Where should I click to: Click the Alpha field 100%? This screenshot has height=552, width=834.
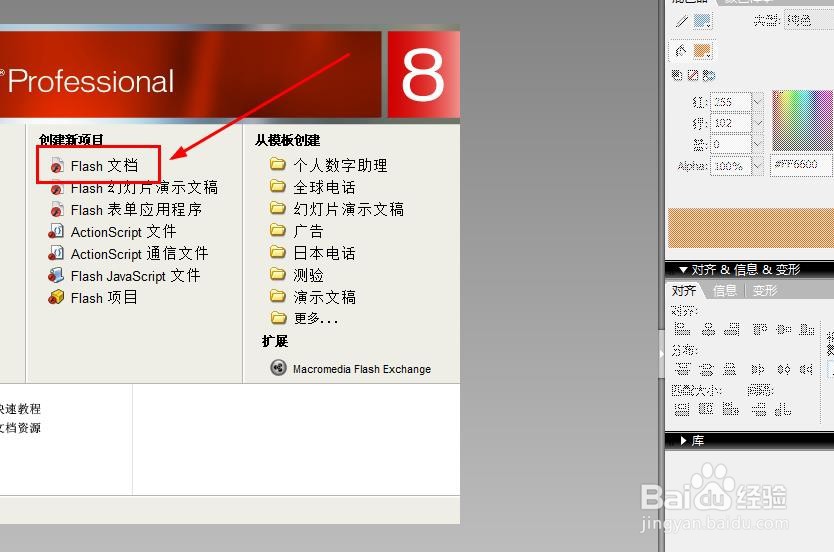click(731, 166)
